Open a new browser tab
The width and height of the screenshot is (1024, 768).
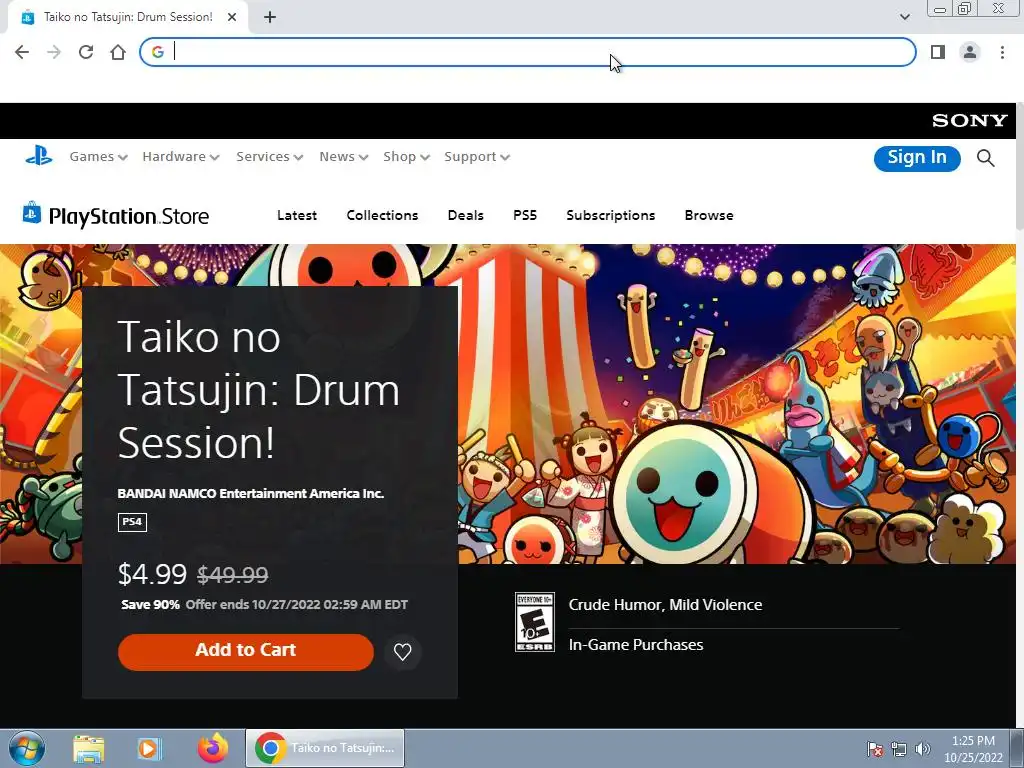[x=270, y=18]
